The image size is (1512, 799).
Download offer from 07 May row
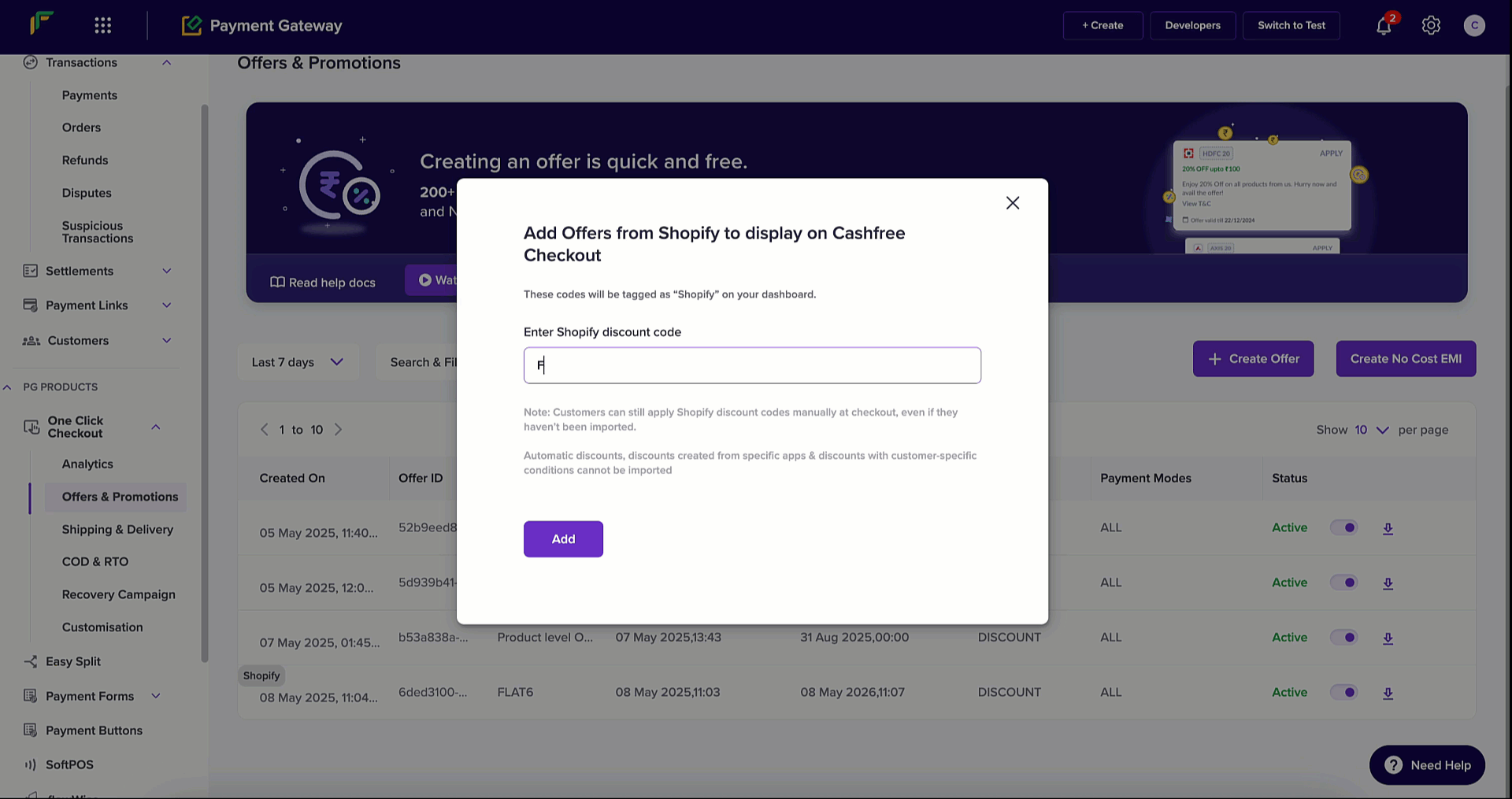click(1388, 638)
